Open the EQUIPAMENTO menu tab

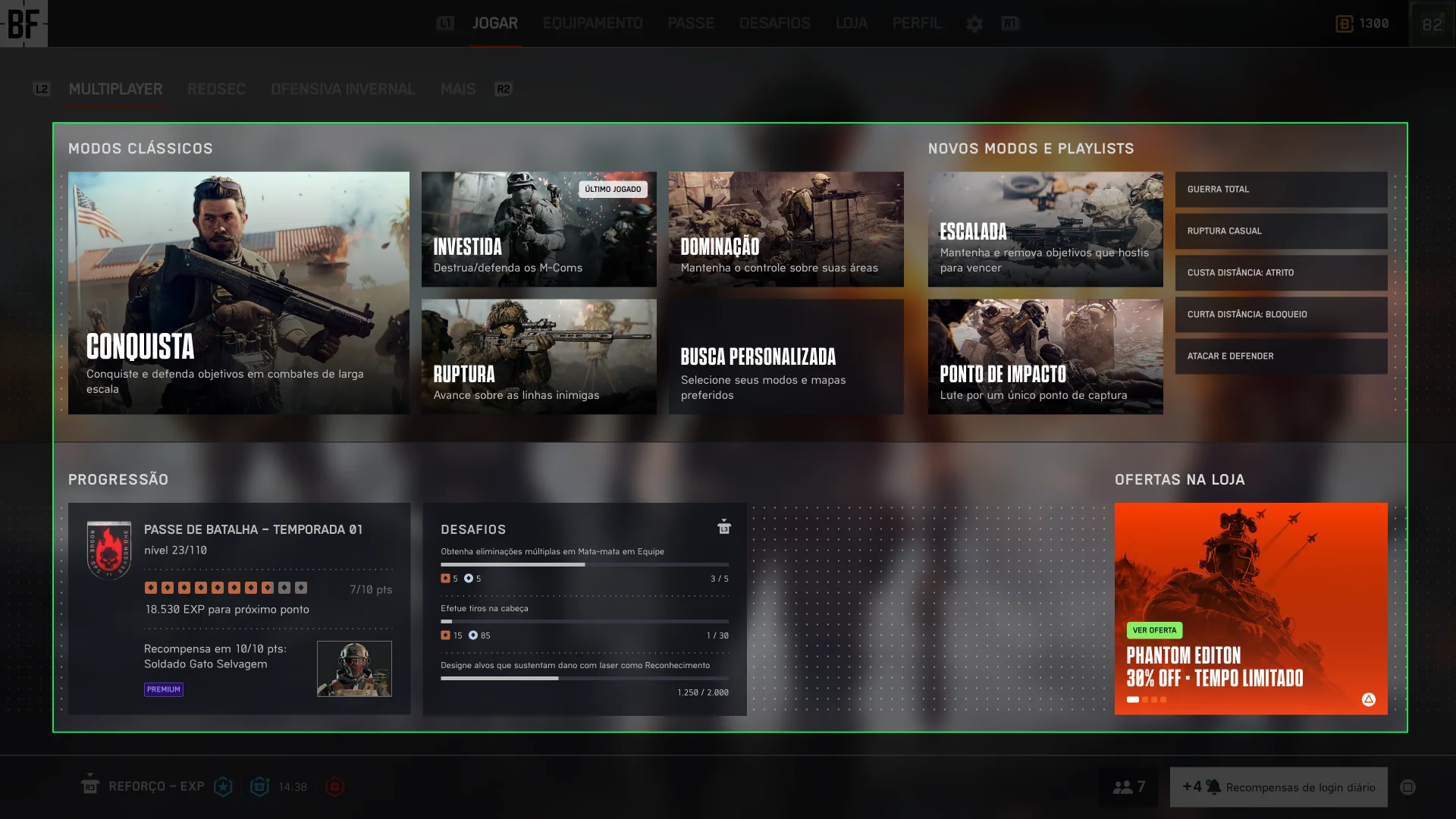pos(592,24)
